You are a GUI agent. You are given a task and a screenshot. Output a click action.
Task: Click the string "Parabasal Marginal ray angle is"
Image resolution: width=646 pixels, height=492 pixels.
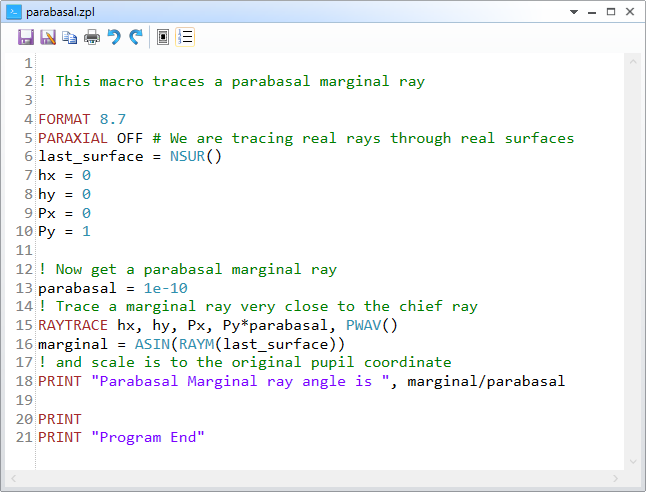tap(240, 381)
